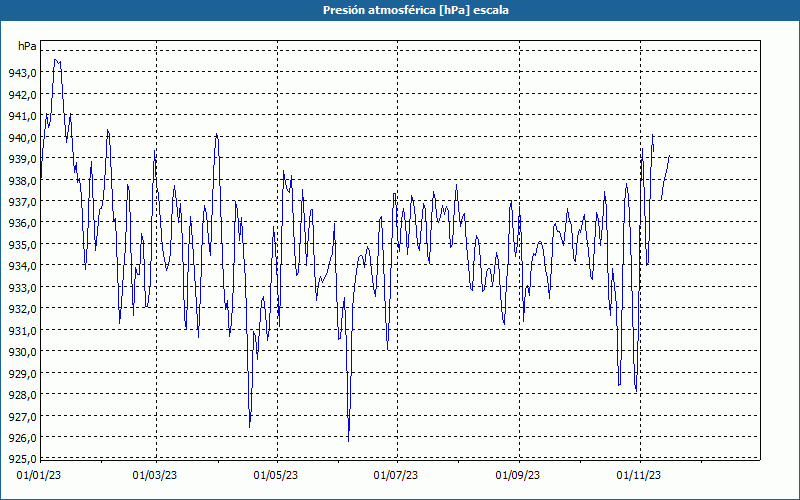800x500 pixels.
Task: Select the 943,0 y-axis value
Action: [22, 73]
